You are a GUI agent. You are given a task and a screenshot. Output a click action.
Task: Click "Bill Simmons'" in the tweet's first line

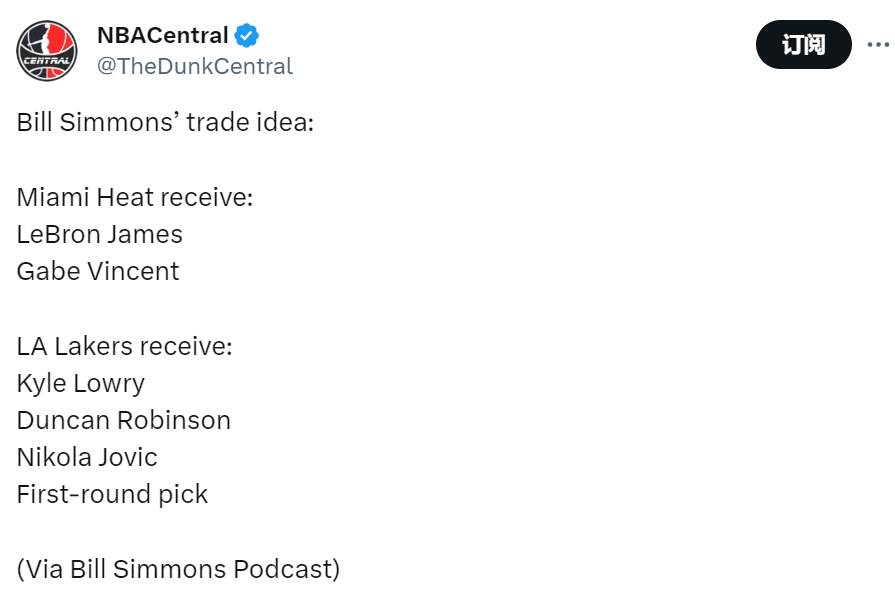[99, 122]
